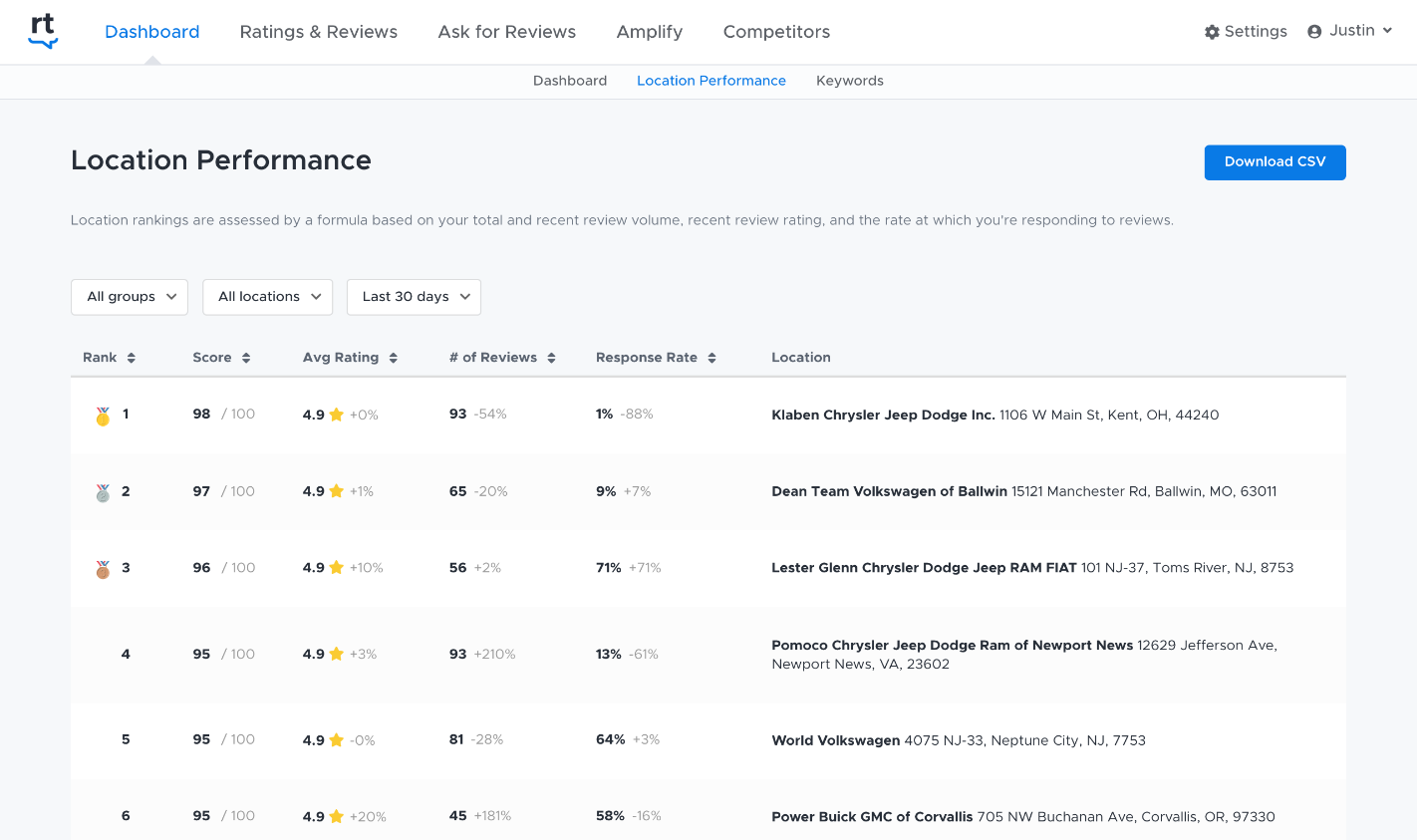Expand the Last 30 days date filter
The height and width of the screenshot is (840, 1417).
[414, 297]
